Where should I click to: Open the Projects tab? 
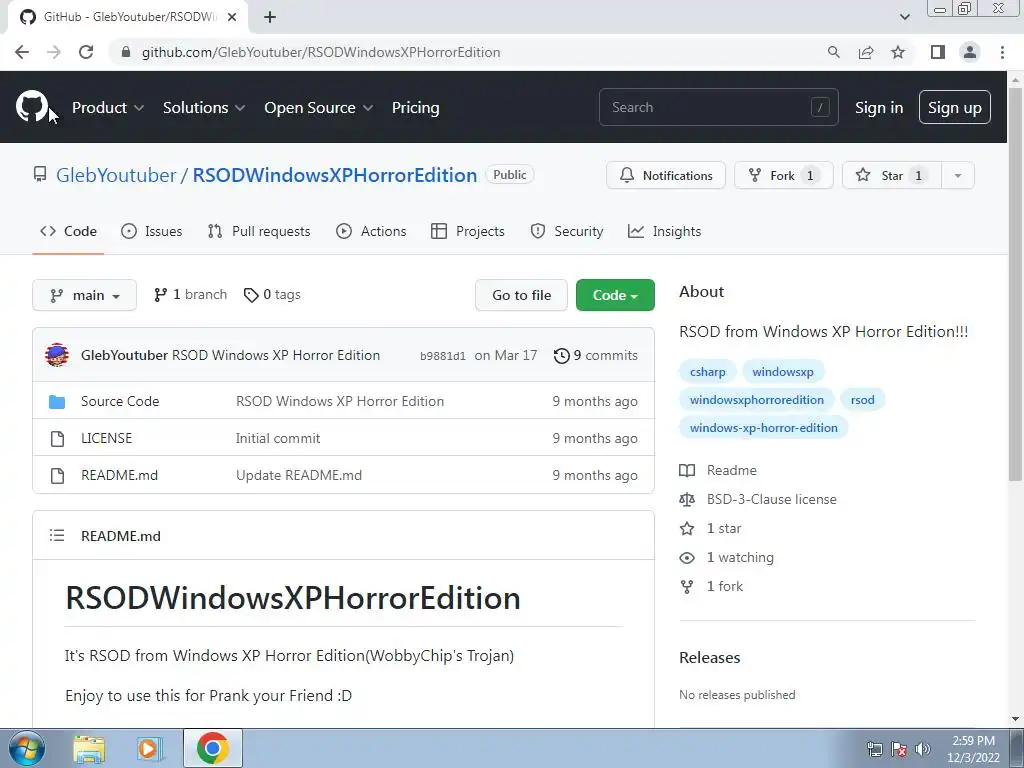pyautogui.click(x=468, y=231)
